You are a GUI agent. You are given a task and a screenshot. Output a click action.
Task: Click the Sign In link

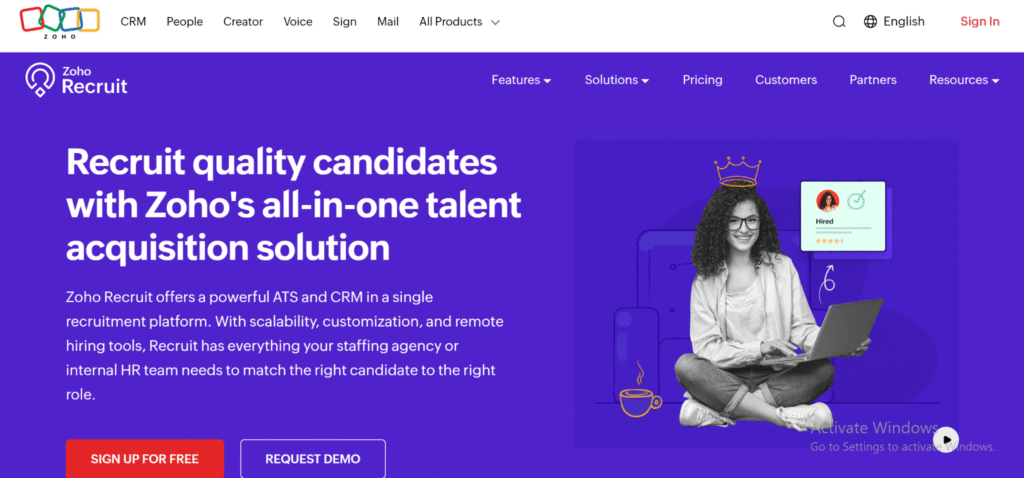coord(979,22)
